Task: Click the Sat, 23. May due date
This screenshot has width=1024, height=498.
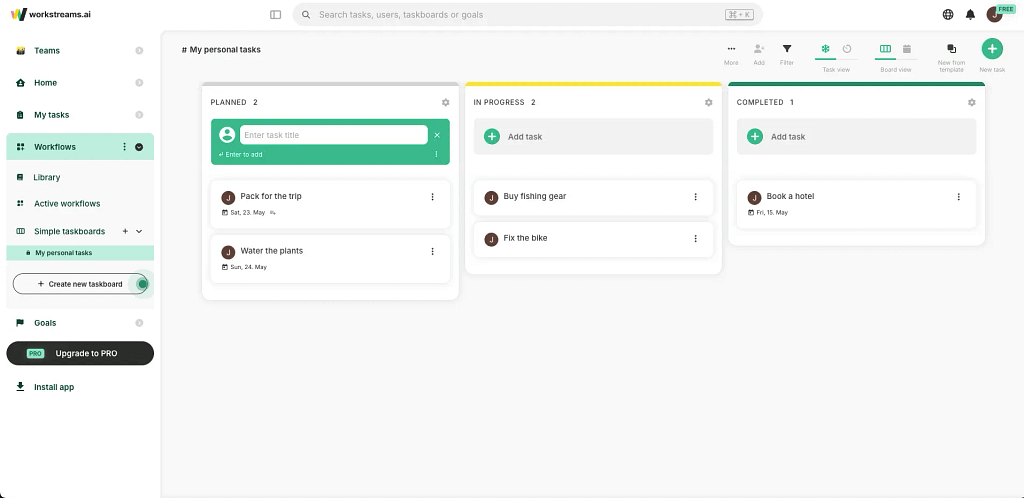Action: [244, 213]
